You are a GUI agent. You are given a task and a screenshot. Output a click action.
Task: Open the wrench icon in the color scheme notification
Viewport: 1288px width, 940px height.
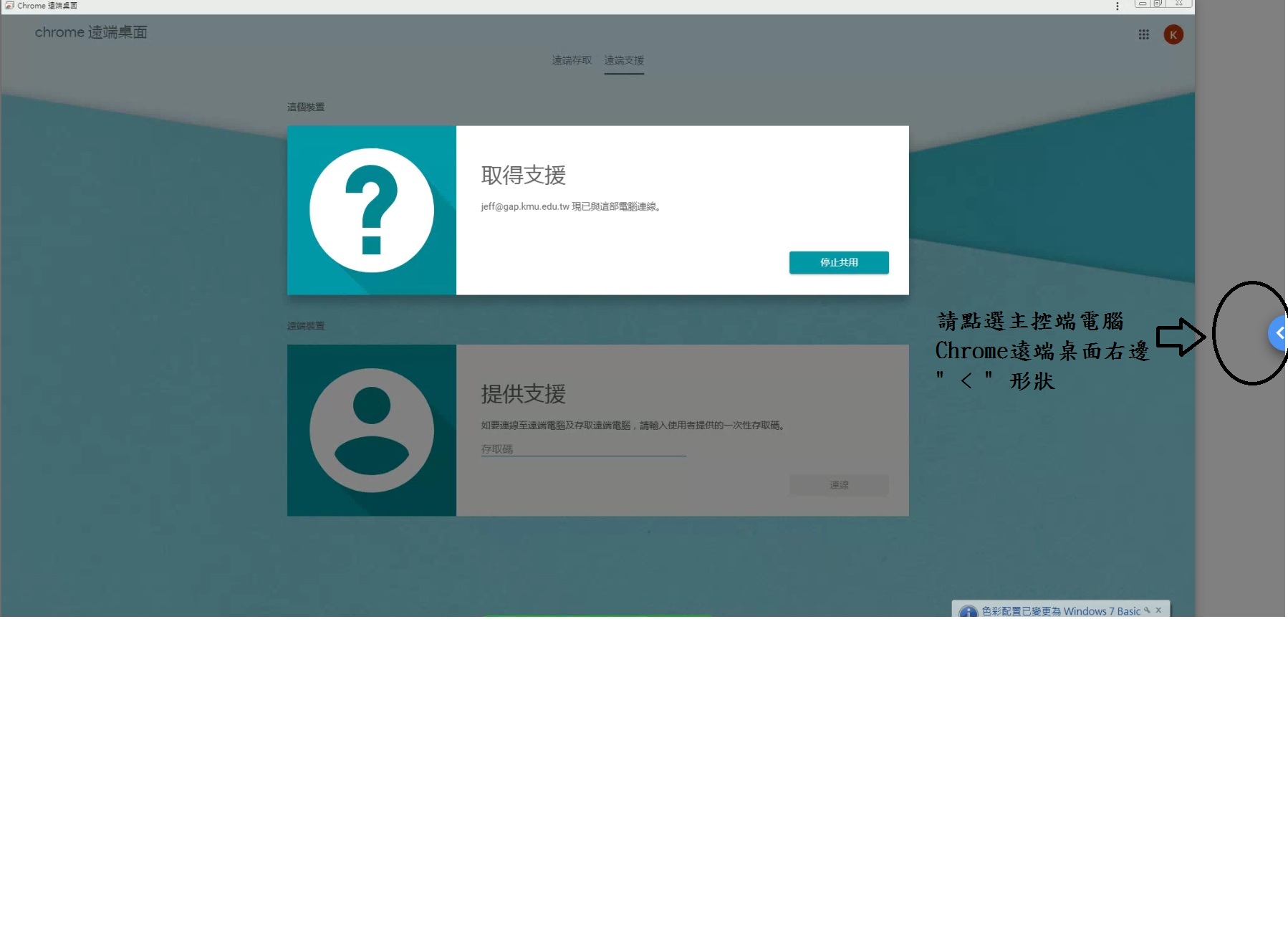tap(1147, 610)
